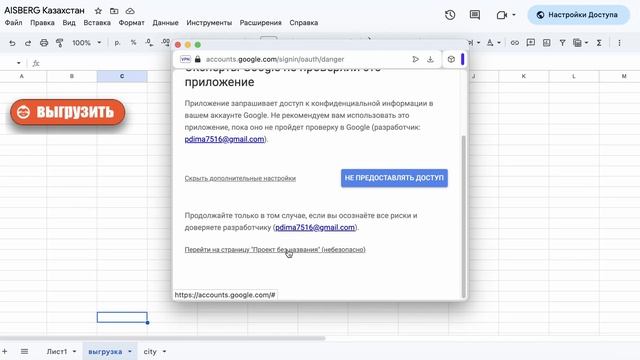Click the popup's send arrow icon
The width and height of the screenshot is (640, 360).
(415, 59)
